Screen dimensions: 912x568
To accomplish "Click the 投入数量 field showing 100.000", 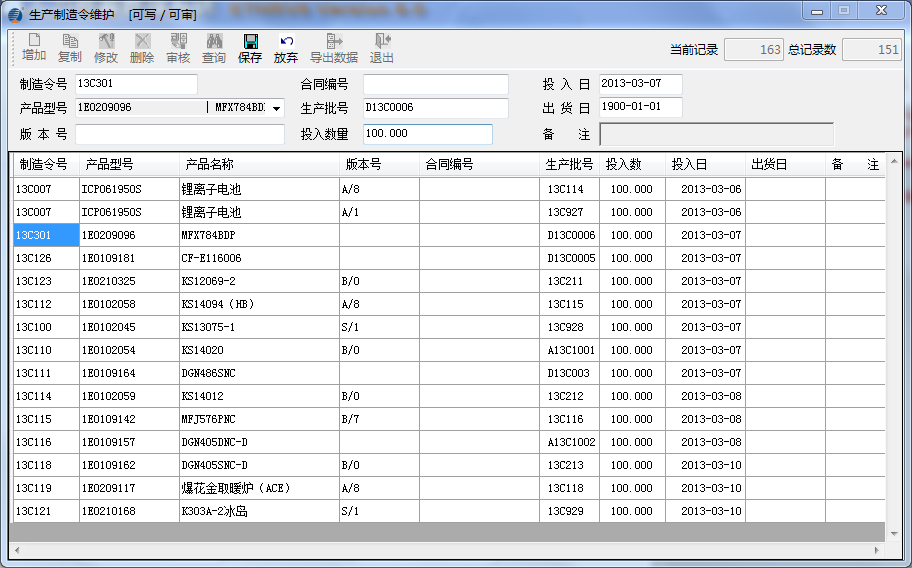I will point(427,134).
